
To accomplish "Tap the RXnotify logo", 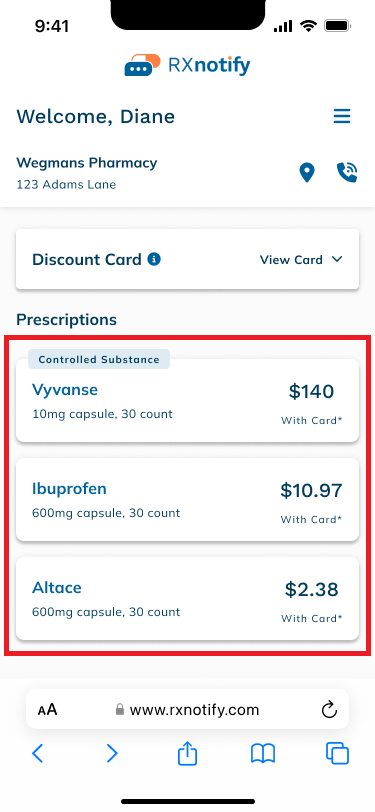I will click(x=187, y=65).
